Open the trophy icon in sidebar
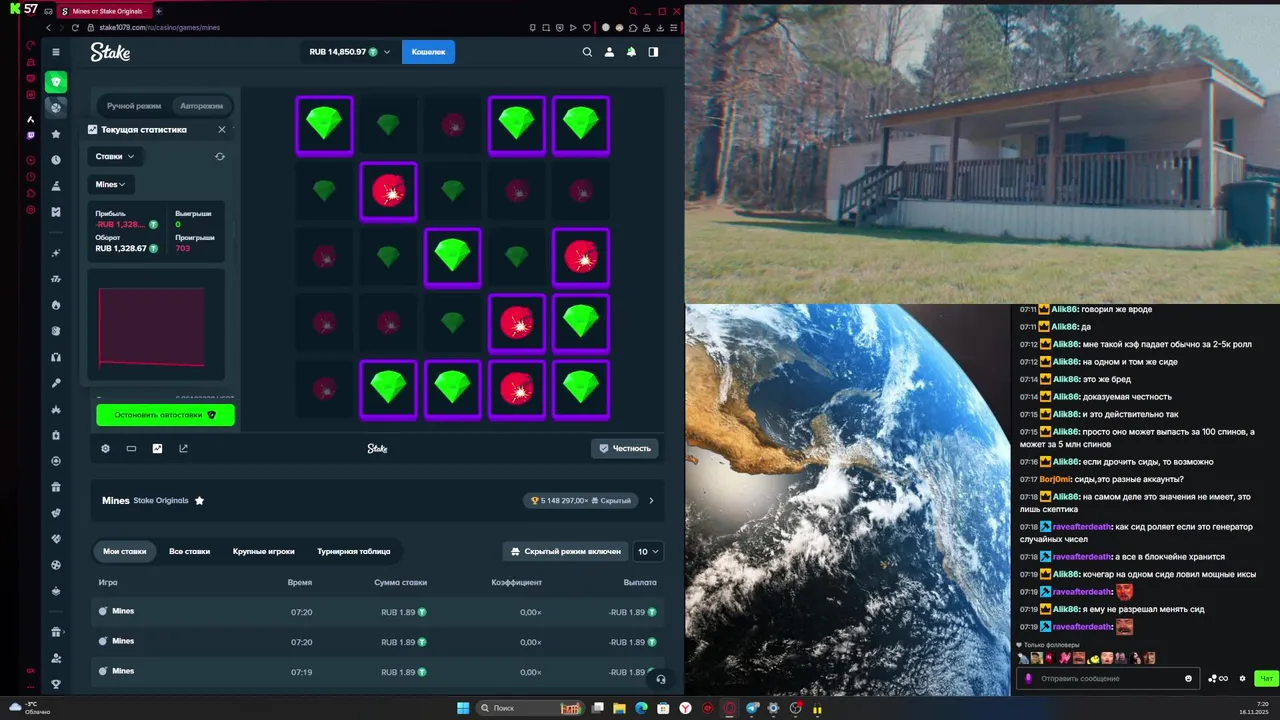 [56, 684]
